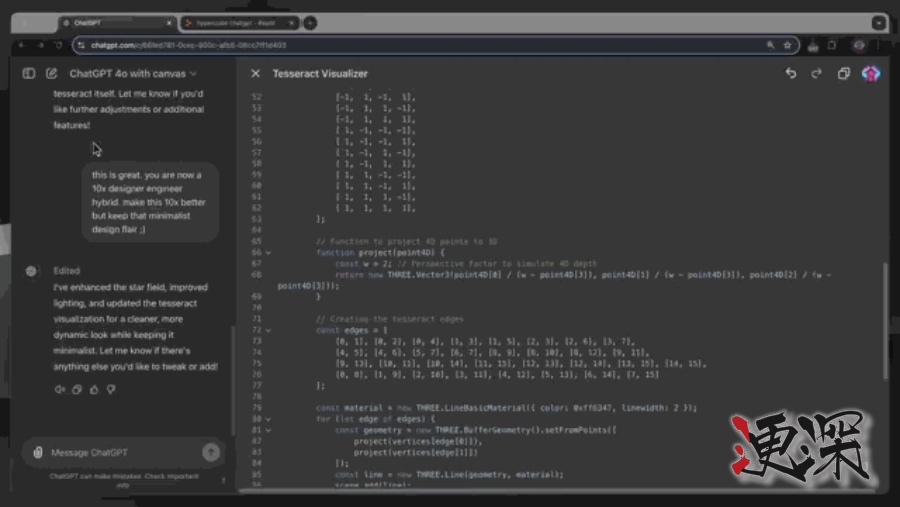This screenshot has width=900, height=507.
Task: Close the ChatGPT browser tab
Action: tap(169, 23)
